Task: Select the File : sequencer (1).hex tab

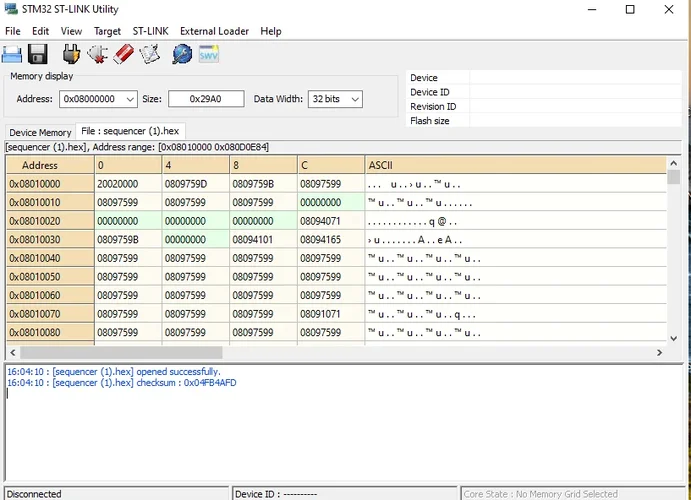Action: (131, 131)
